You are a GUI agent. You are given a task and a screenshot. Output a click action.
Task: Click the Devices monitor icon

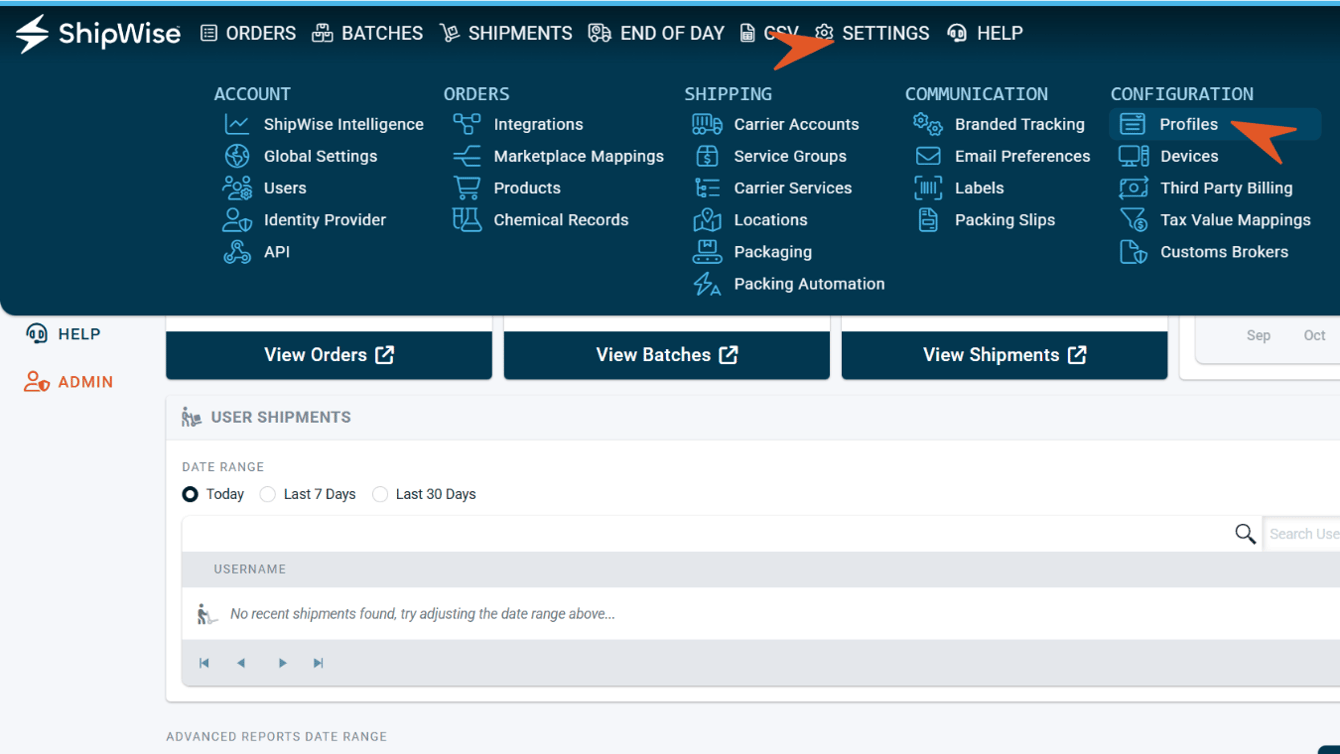1133,156
